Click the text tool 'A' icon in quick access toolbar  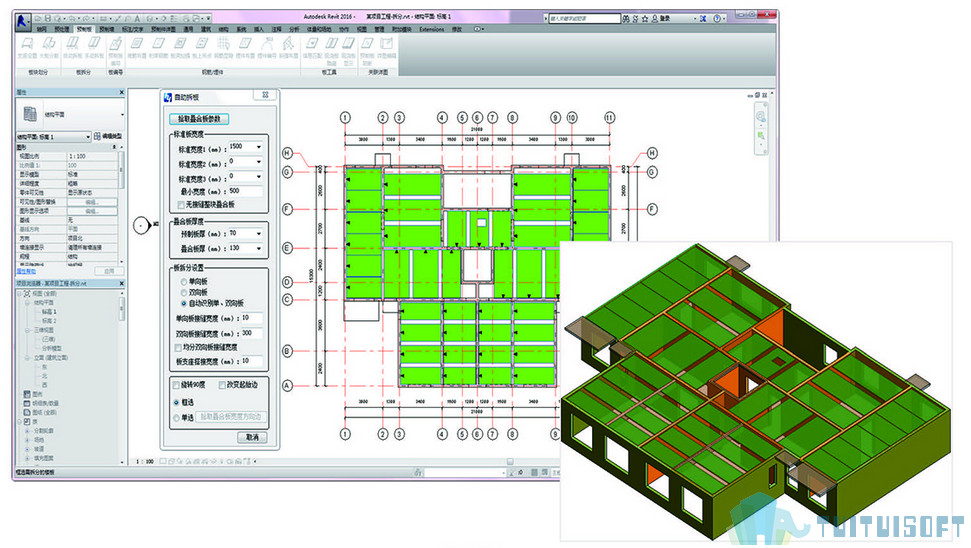click(136, 19)
